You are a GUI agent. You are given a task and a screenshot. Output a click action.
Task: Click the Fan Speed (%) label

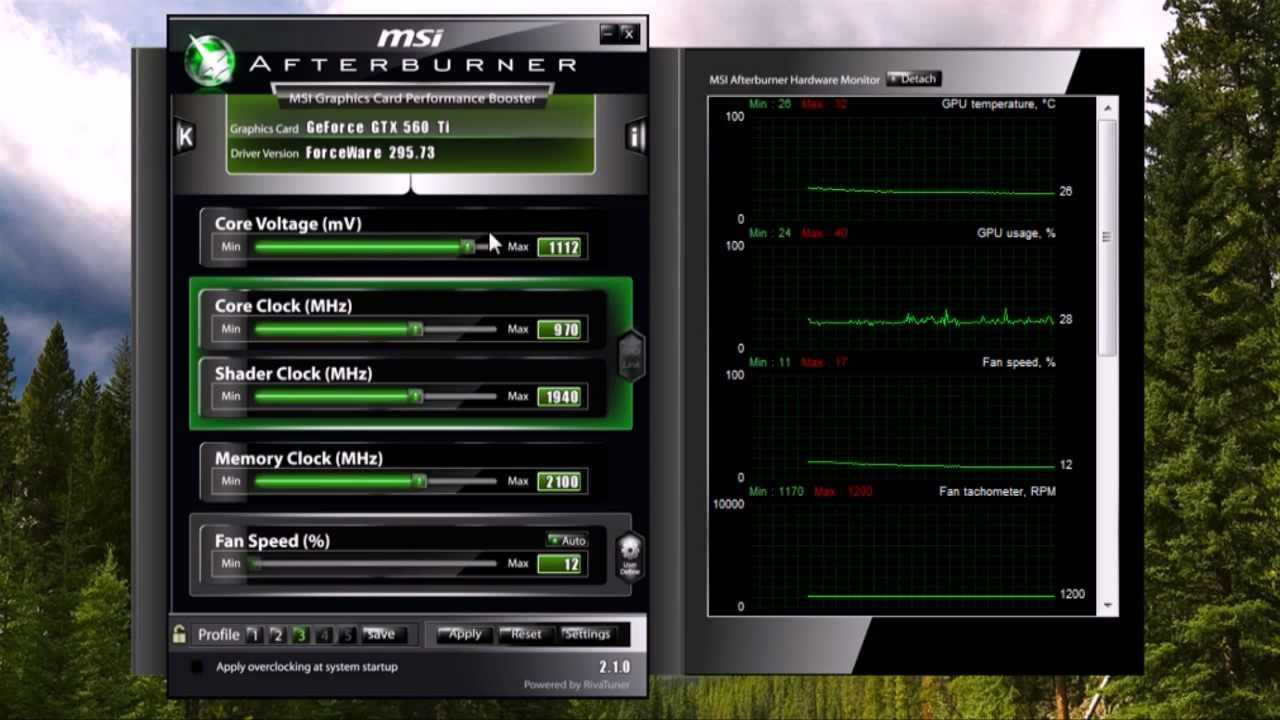point(272,541)
